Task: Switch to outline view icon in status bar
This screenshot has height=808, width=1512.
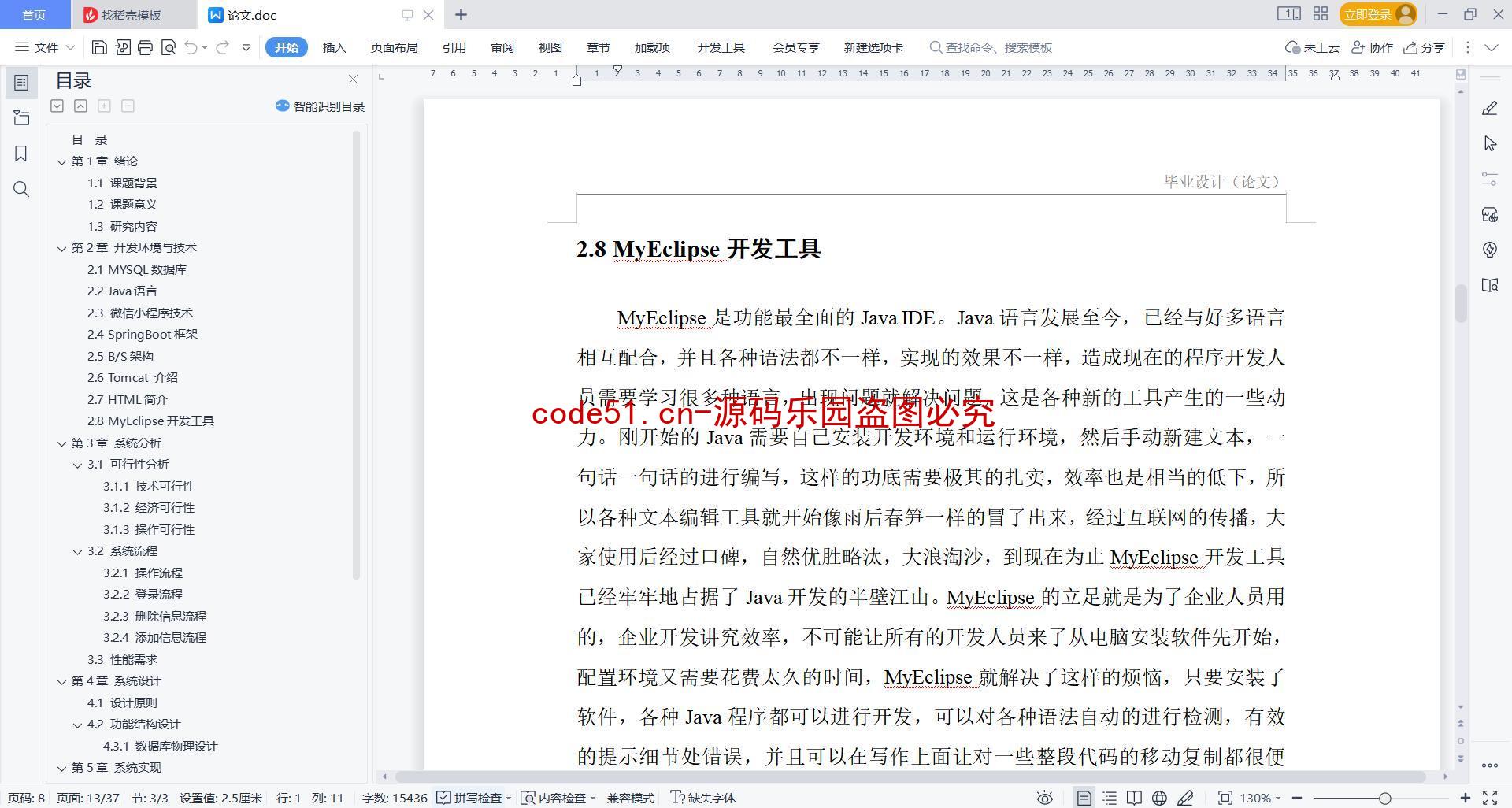Action: (1110, 798)
